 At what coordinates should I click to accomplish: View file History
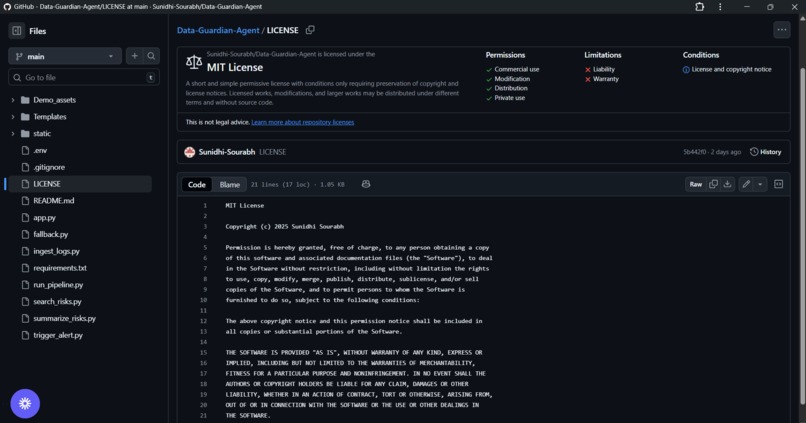click(x=766, y=152)
